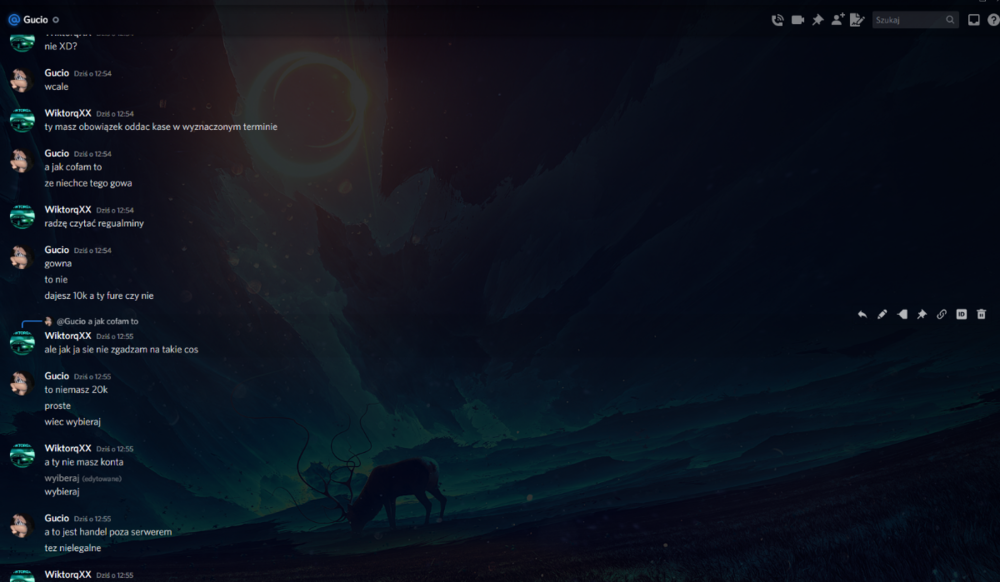Click the @ icon beside Gucio in the header
The height and width of the screenshot is (582, 1000).
coord(13,20)
